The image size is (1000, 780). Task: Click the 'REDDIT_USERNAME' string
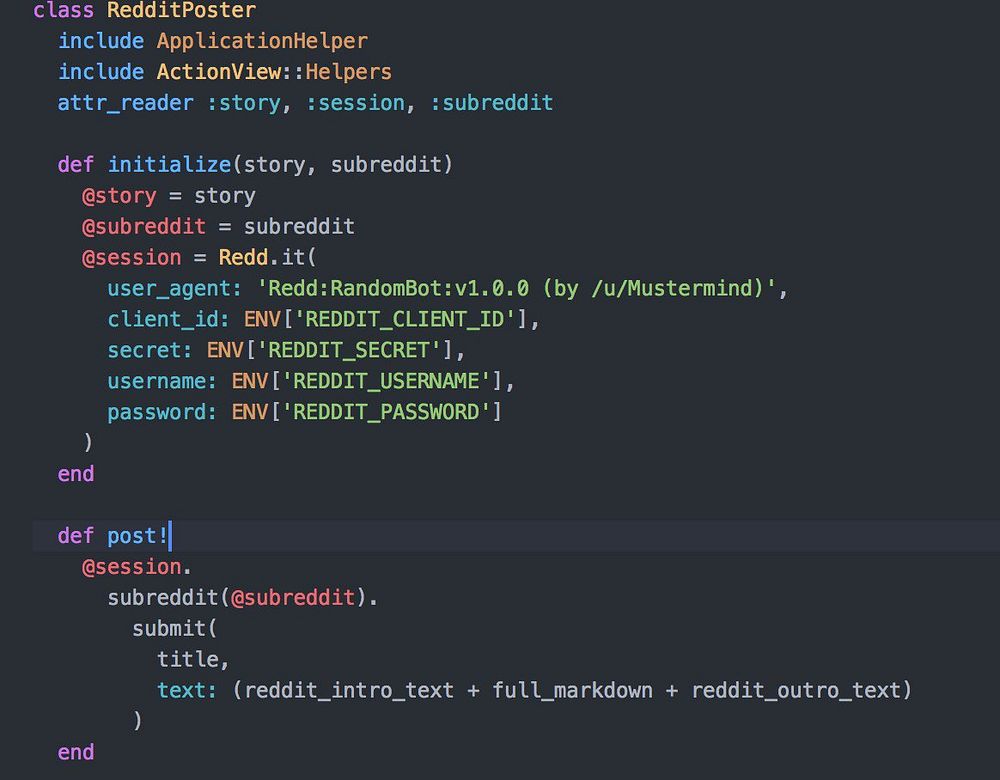point(386,381)
